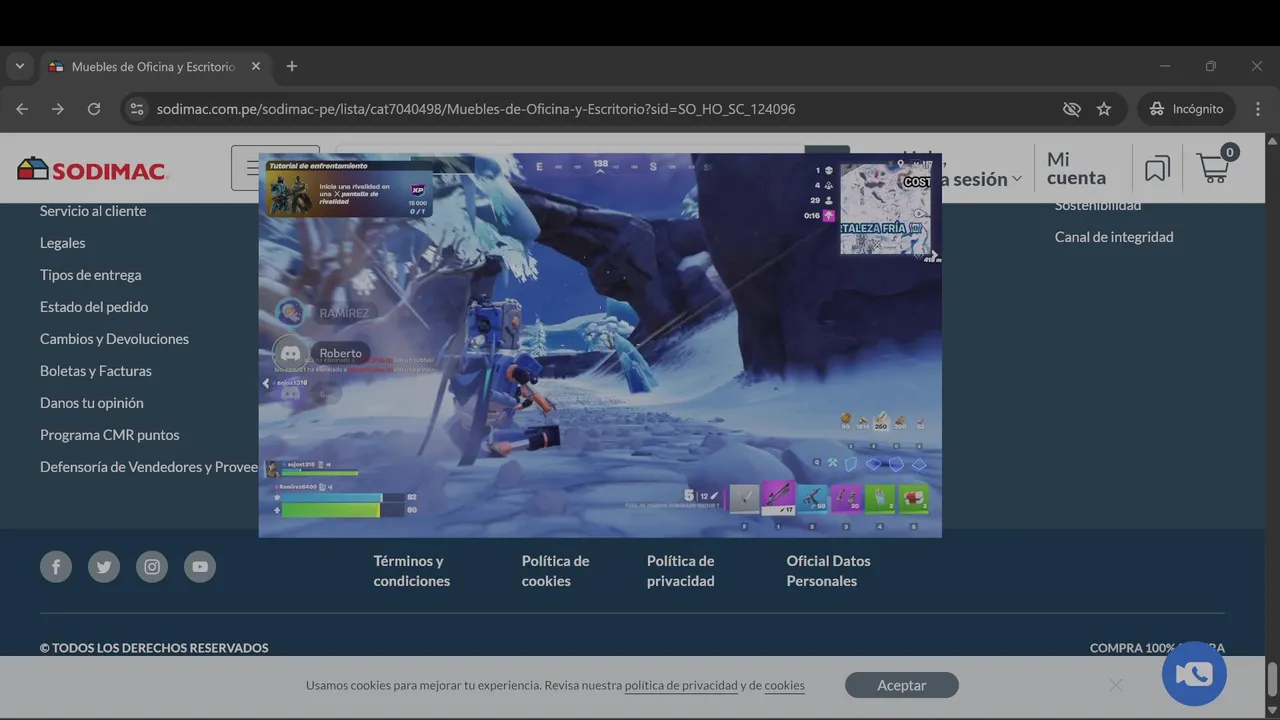Image resolution: width=1280 pixels, height=720 pixels.
Task: Open Política de privacidad footer link
Action: 681,571
